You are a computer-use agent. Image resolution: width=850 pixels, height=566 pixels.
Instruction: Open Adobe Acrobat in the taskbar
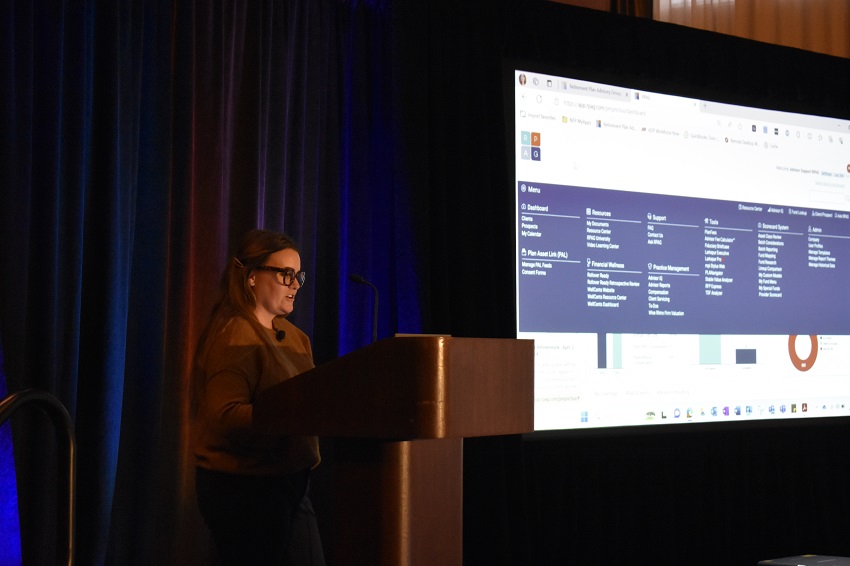pyautogui.click(x=804, y=408)
